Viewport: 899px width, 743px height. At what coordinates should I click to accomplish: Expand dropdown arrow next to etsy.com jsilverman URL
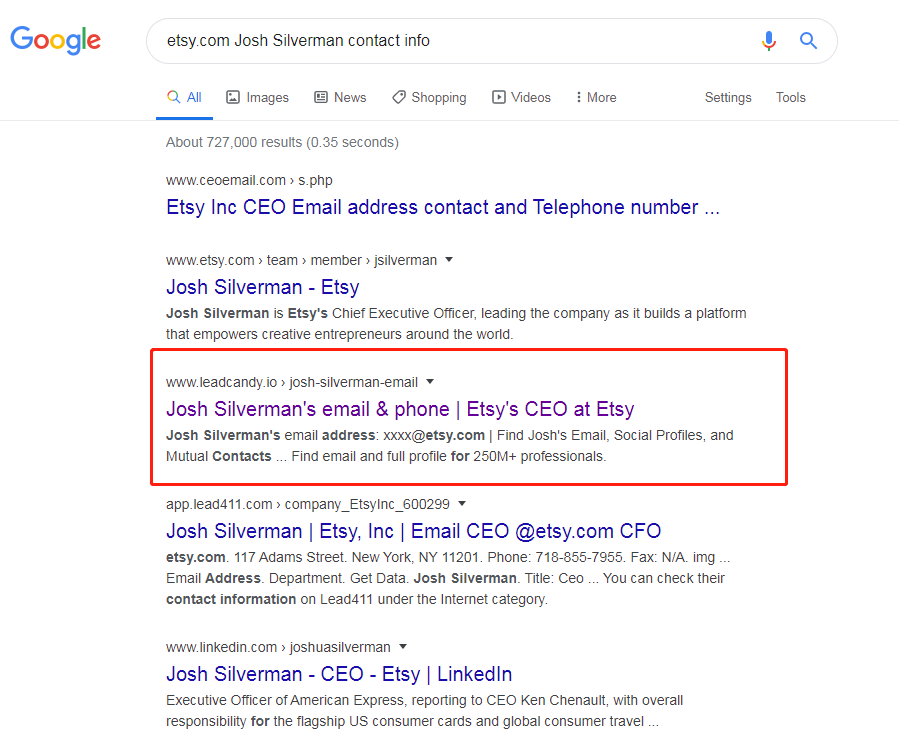[x=449, y=260]
